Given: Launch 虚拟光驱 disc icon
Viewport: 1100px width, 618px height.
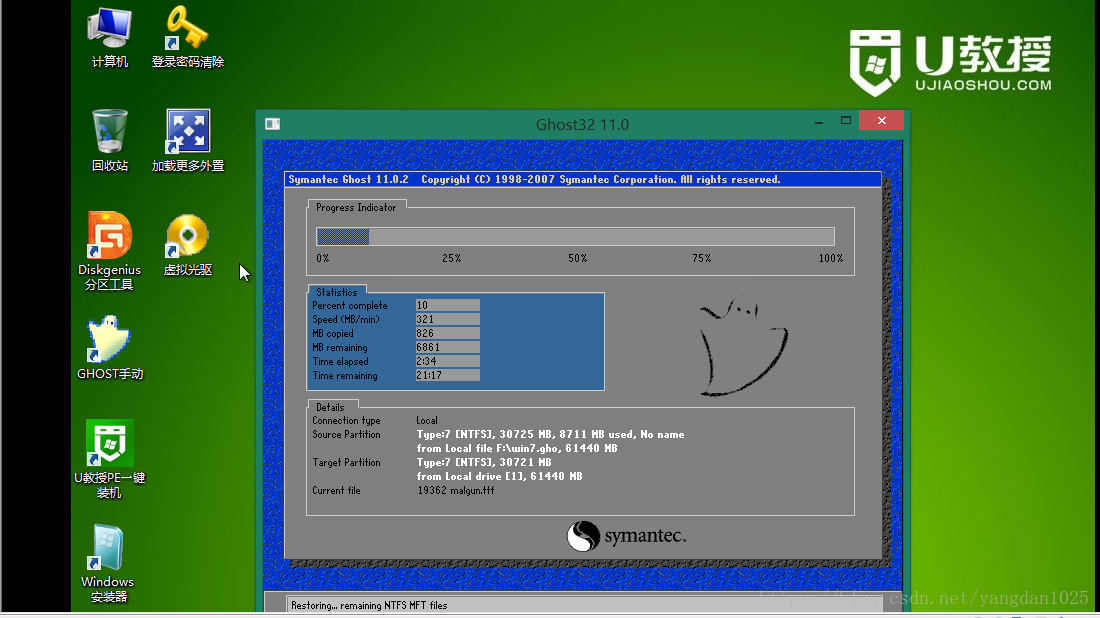Looking at the screenshot, I should 187,245.
